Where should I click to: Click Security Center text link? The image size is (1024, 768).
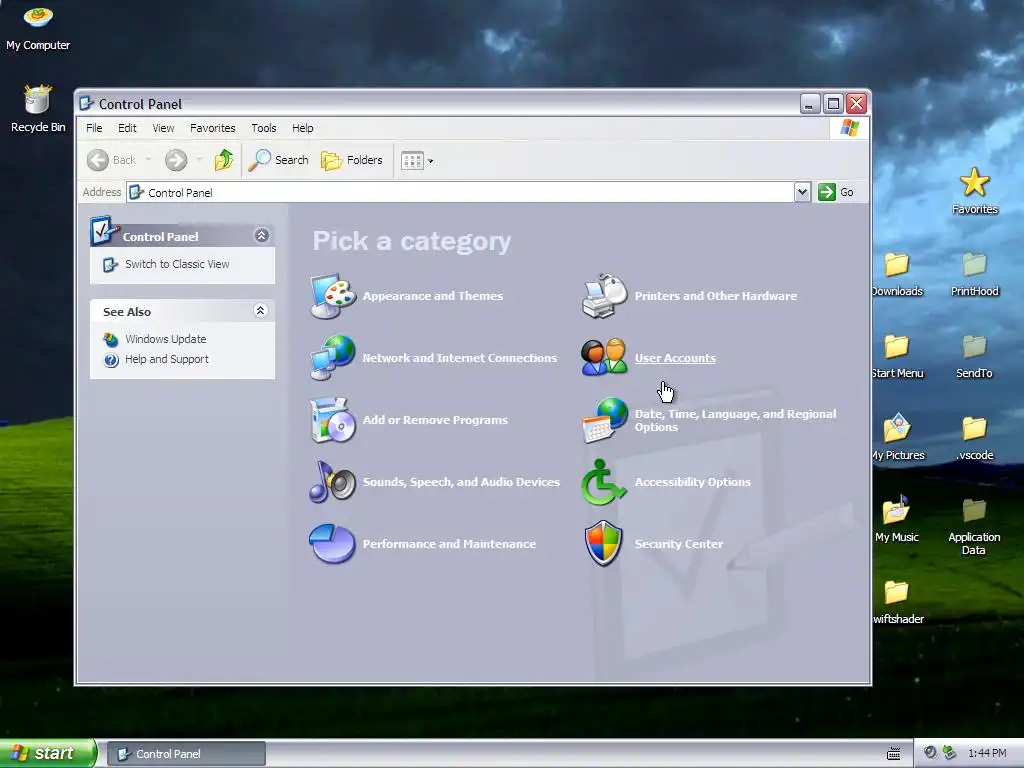(679, 544)
